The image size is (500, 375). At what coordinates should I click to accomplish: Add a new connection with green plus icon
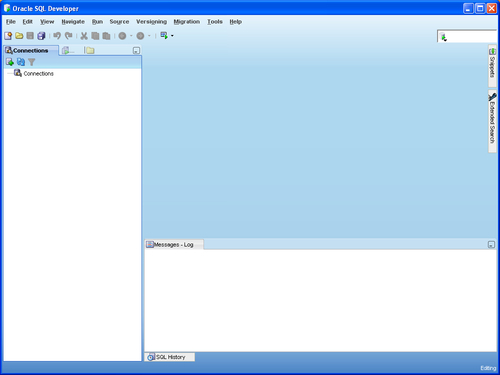[10, 62]
